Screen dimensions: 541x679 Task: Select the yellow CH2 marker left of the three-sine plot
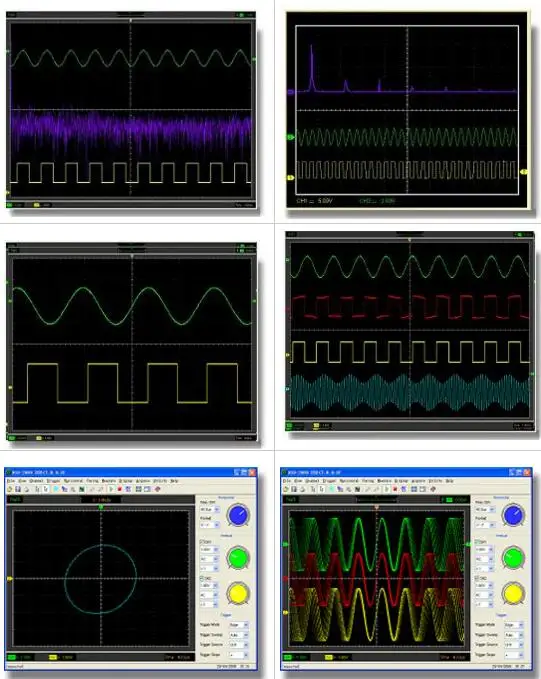285,613
